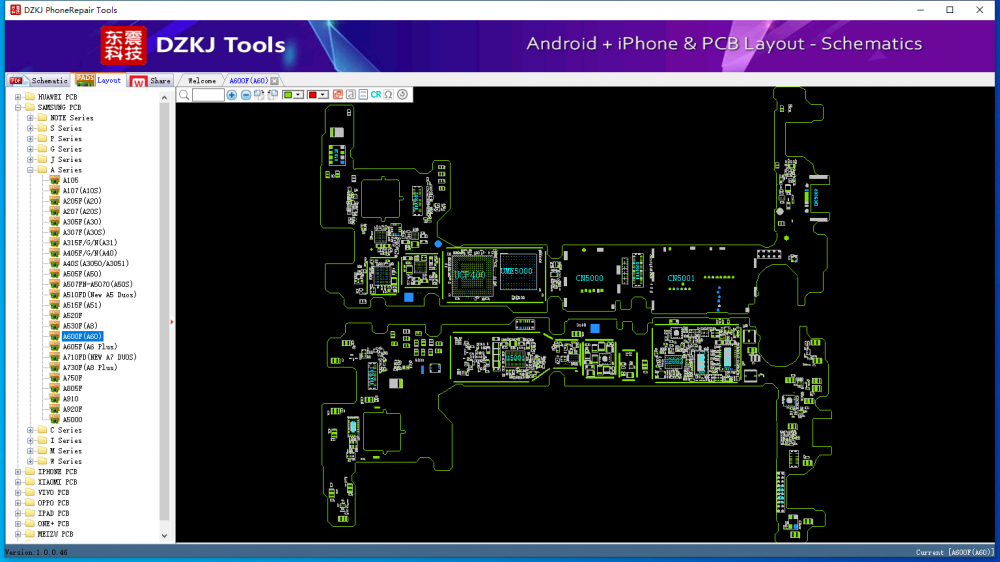Click the cyan CR icon

[376, 95]
